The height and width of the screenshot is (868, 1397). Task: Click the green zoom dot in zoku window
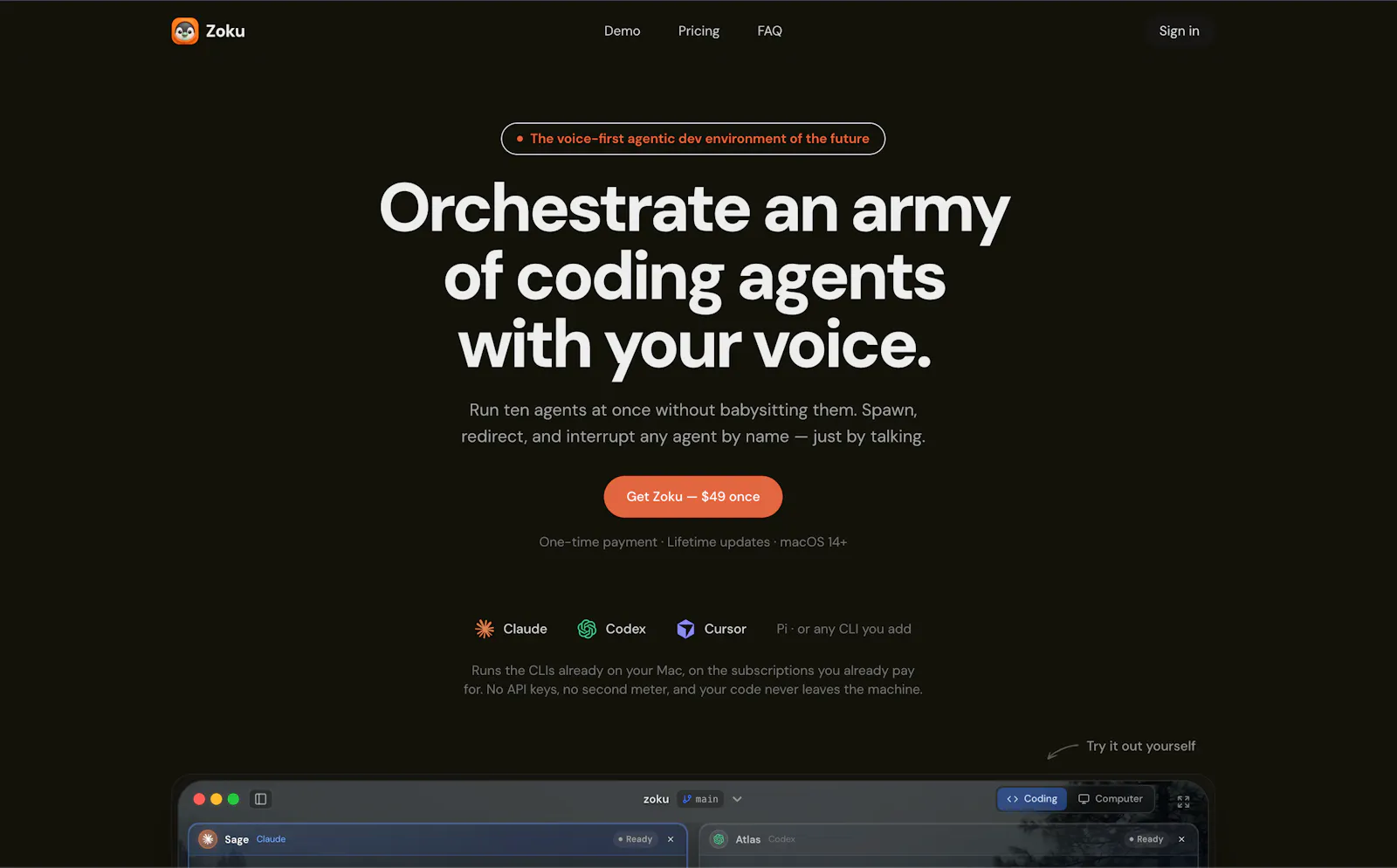(233, 799)
